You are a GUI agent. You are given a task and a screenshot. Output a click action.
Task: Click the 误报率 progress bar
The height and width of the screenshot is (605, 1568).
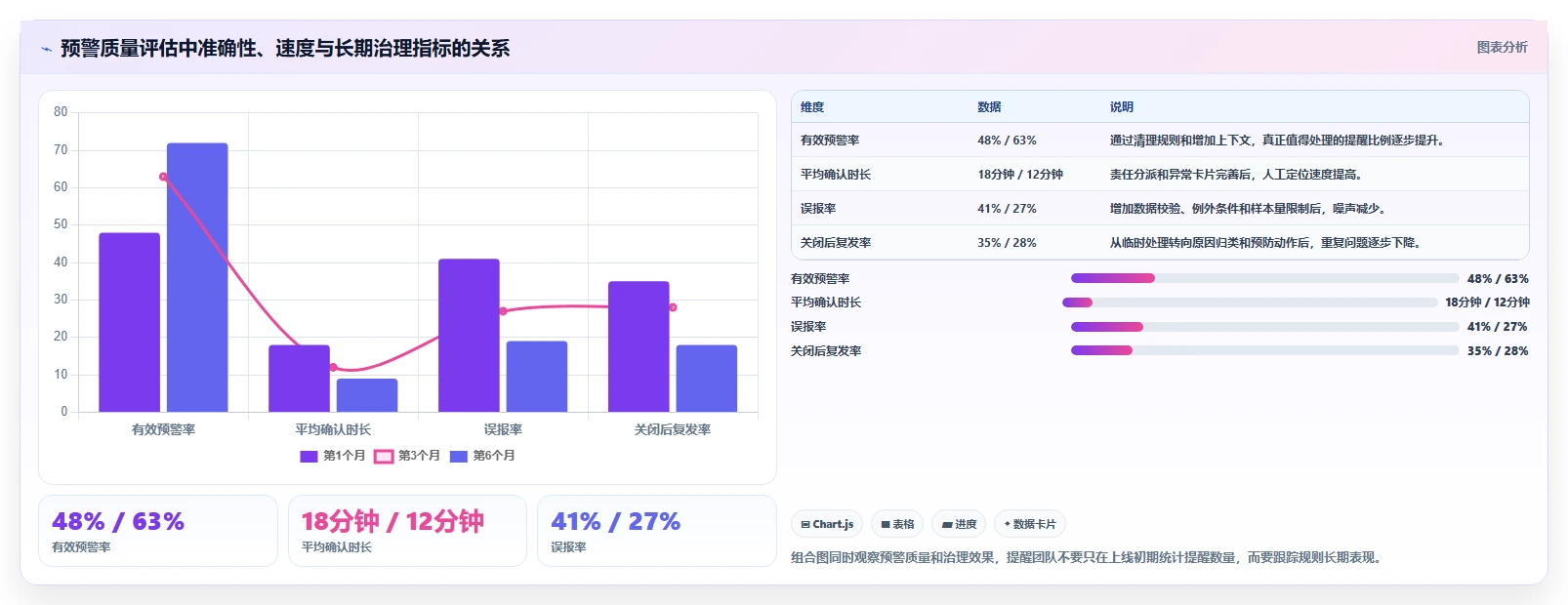pyautogui.click(x=1264, y=327)
